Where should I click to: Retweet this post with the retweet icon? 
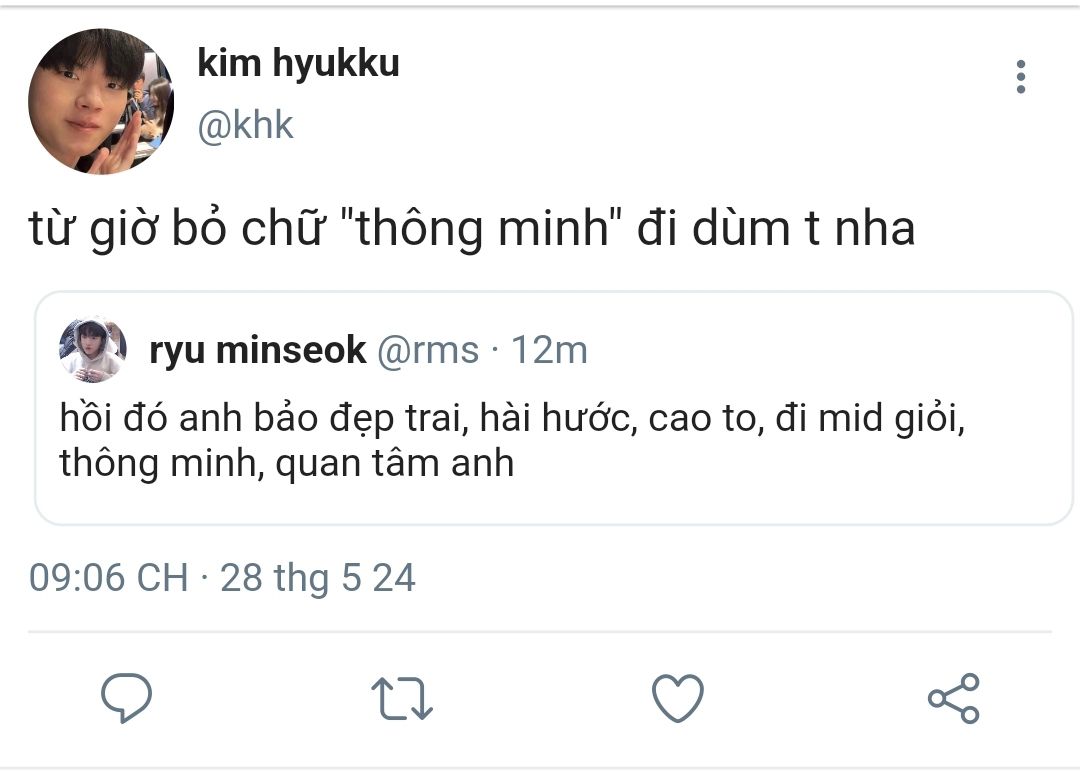[402, 698]
